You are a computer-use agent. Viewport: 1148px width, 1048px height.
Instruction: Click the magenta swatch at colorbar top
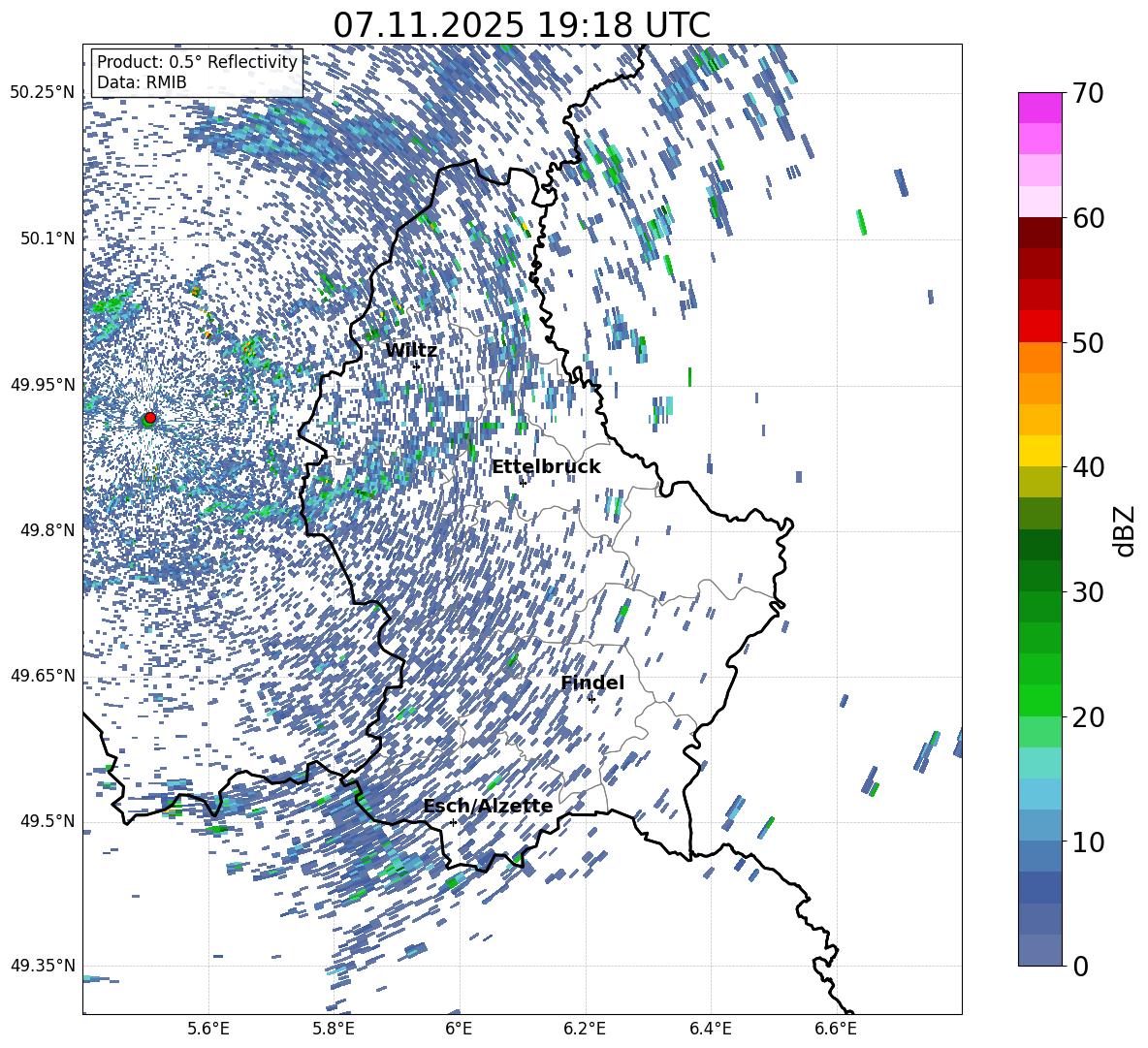coord(1040,108)
